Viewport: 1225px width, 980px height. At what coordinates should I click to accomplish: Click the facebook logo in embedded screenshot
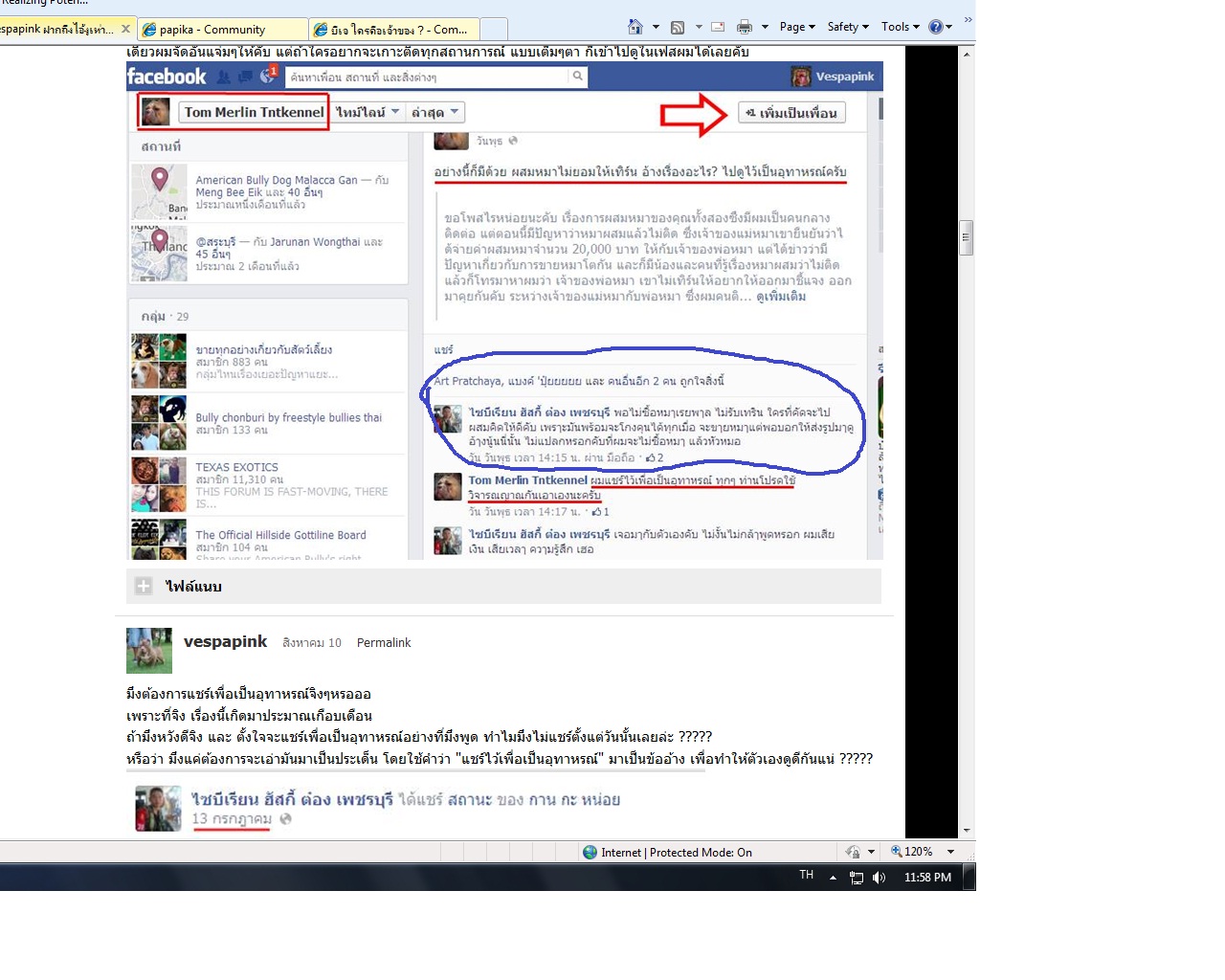(x=167, y=77)
